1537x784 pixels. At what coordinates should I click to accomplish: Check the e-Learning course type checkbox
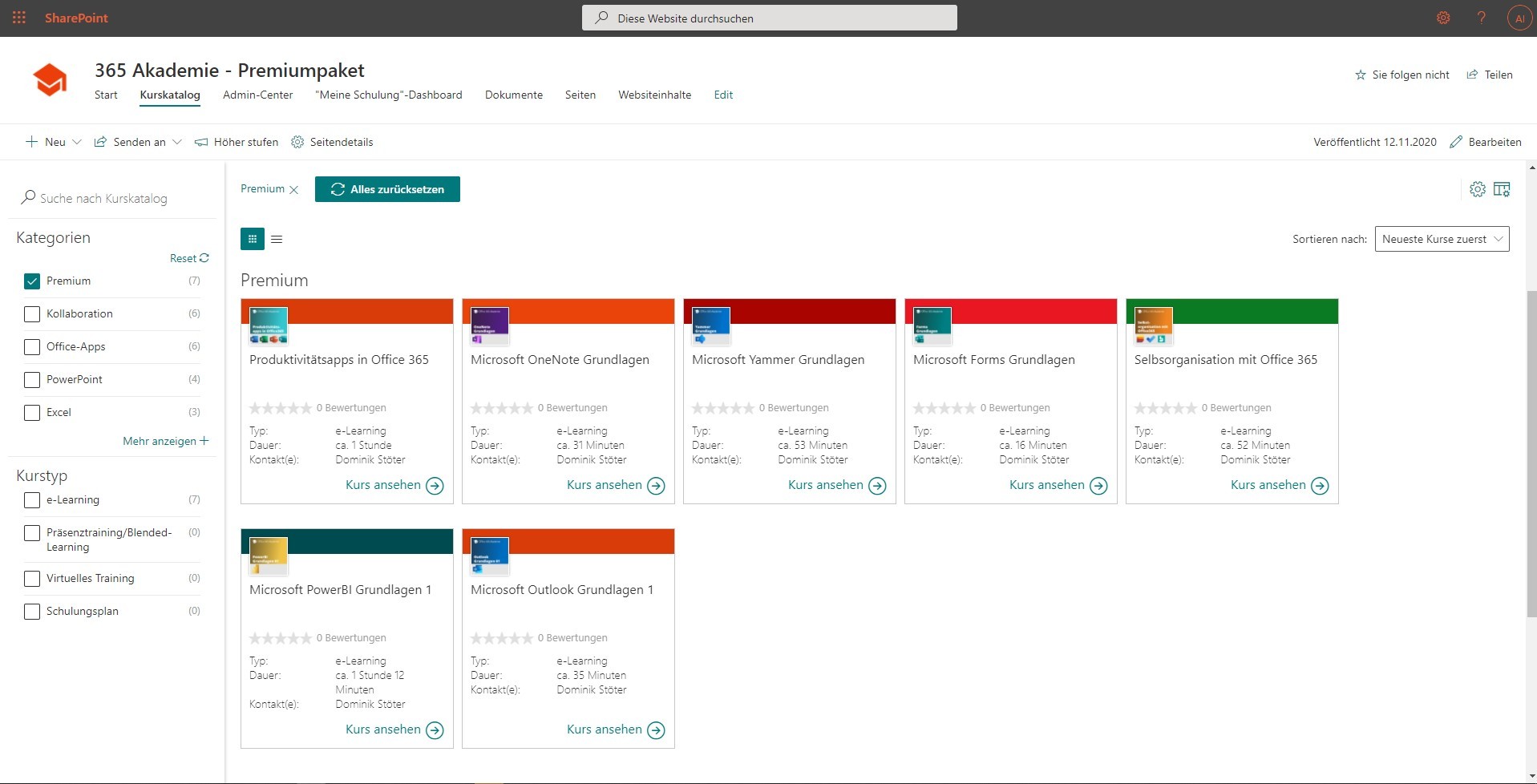32,500
